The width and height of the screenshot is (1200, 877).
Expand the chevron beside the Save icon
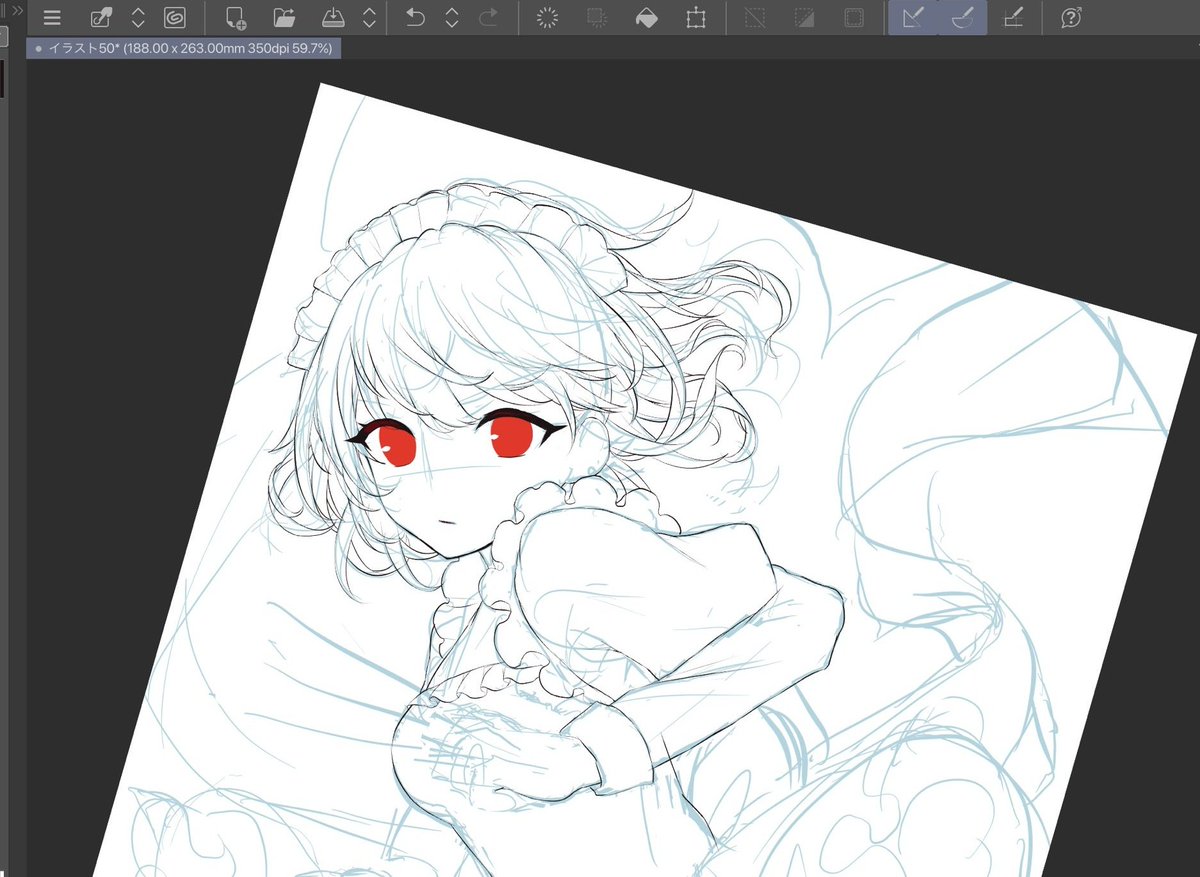pyautogui.click(x=369, y=18)
